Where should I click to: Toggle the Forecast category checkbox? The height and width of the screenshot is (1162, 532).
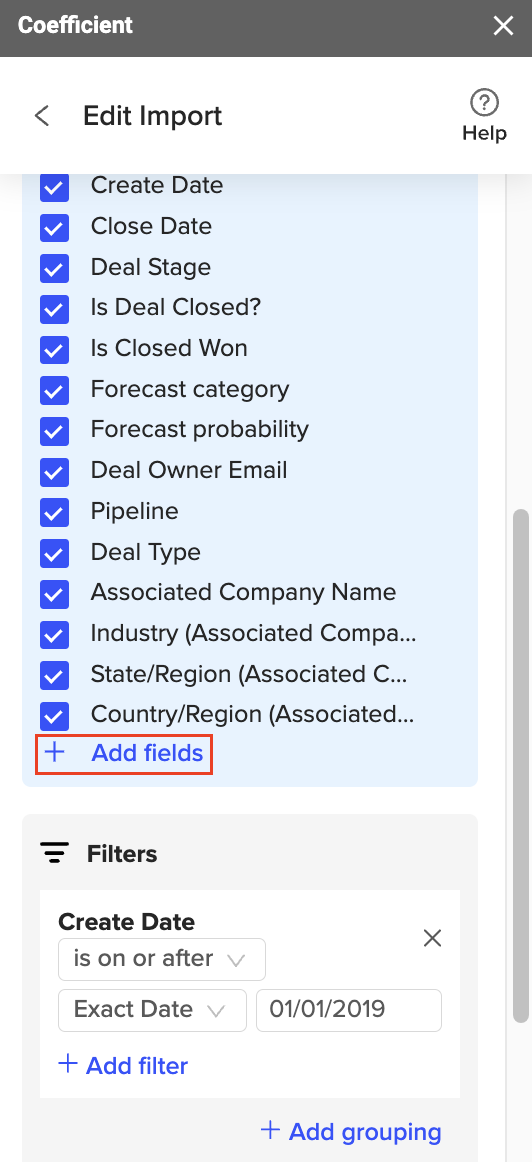tap(54, 390)
